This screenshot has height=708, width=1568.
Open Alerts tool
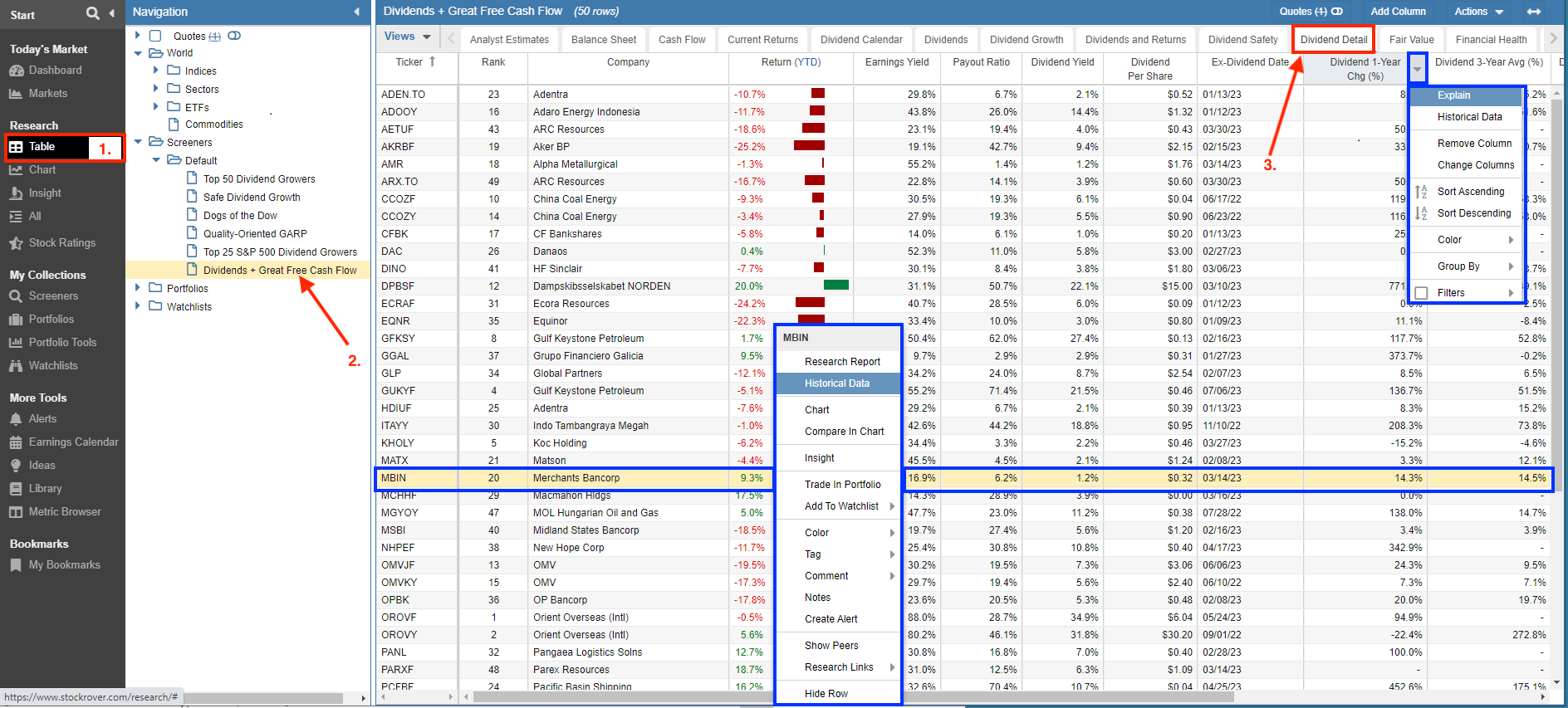point(42,419)
